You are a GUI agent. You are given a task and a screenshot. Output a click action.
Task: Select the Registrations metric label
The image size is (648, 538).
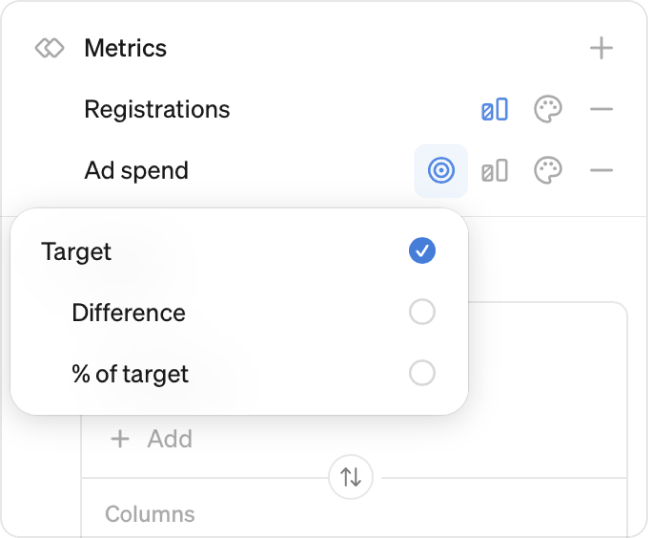point(157,109)
